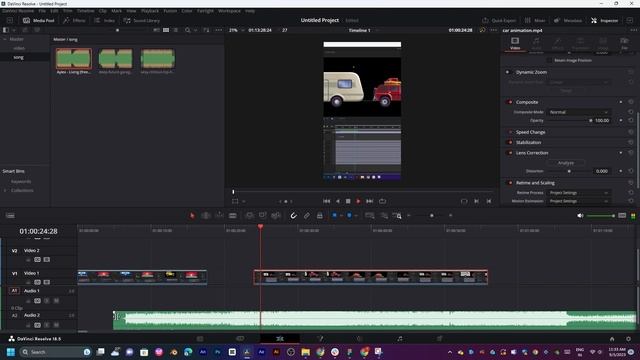
Task: Toggle the Linked Selection chain icon
Action: (307, 216)
